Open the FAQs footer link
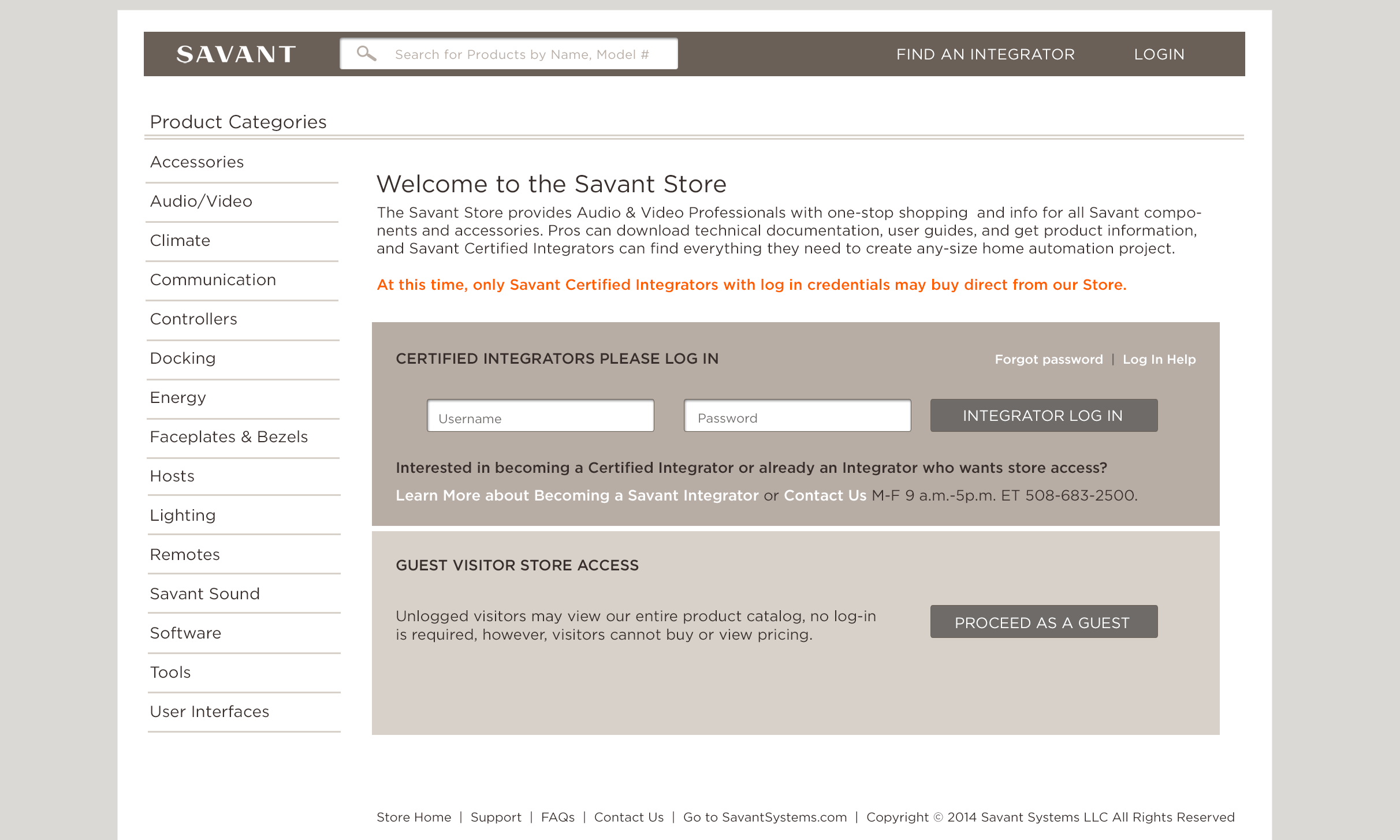This screenshot has height=840, width=1400. click(558, 817)
